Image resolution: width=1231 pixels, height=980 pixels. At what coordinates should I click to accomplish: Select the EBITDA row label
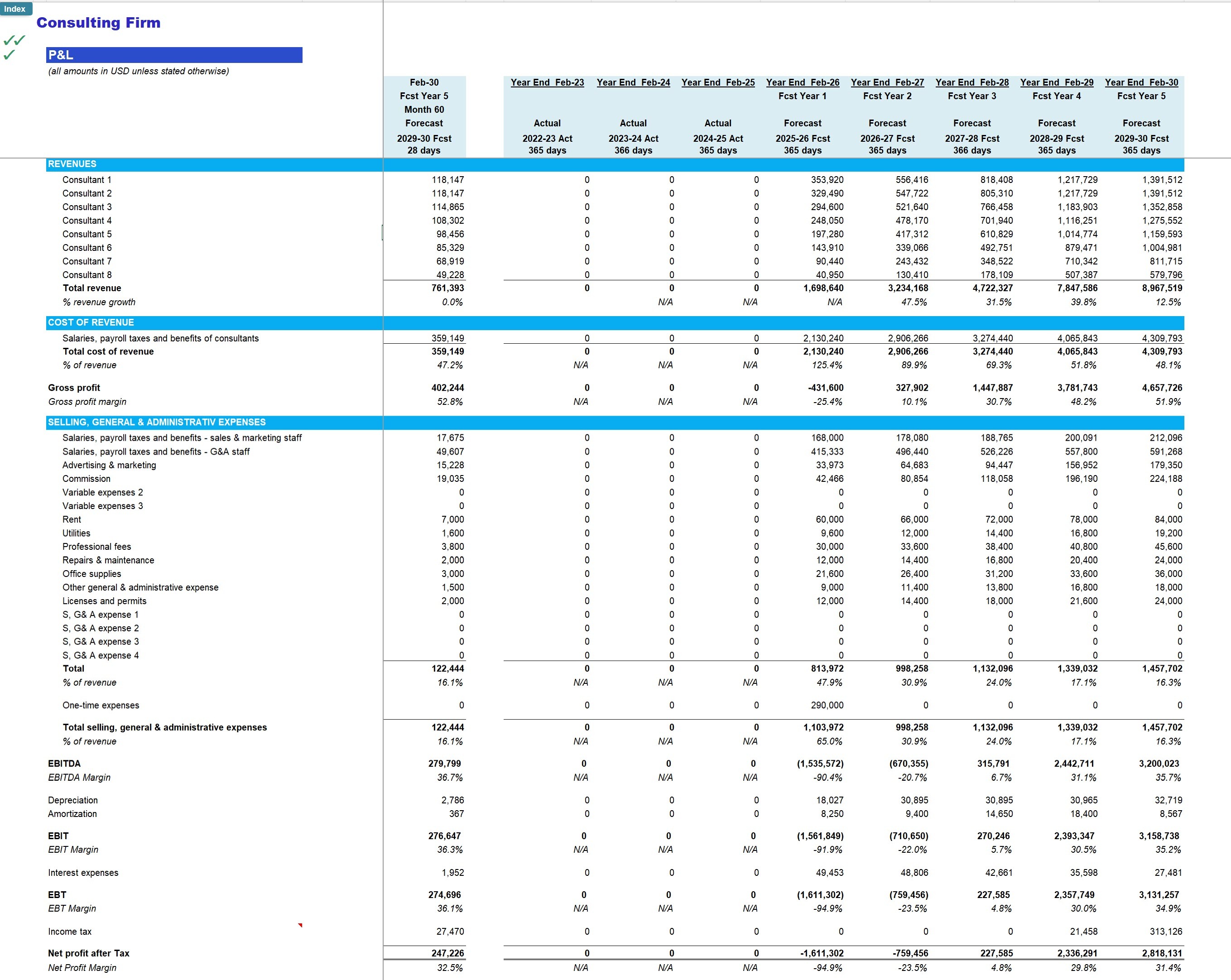tap(64, 764)
